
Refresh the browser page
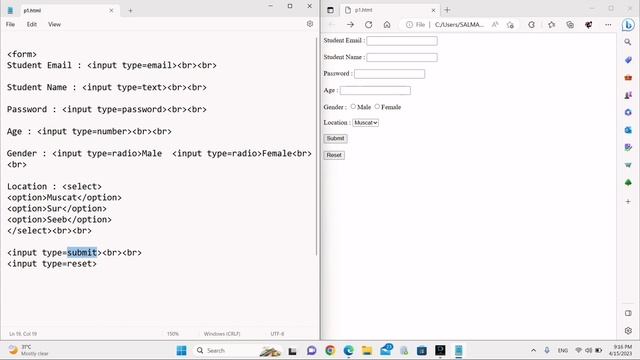[x=369, y=25]
